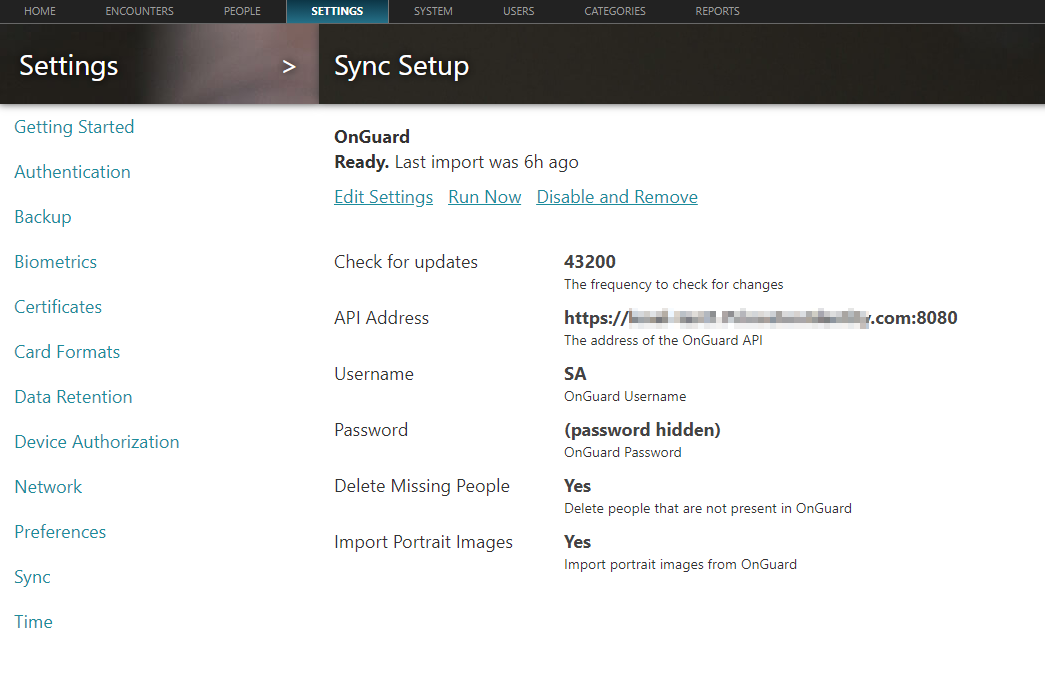Click the '(password hidden)' value
Viewport: 1045px width, 688px height.
(x=642, y=430)
